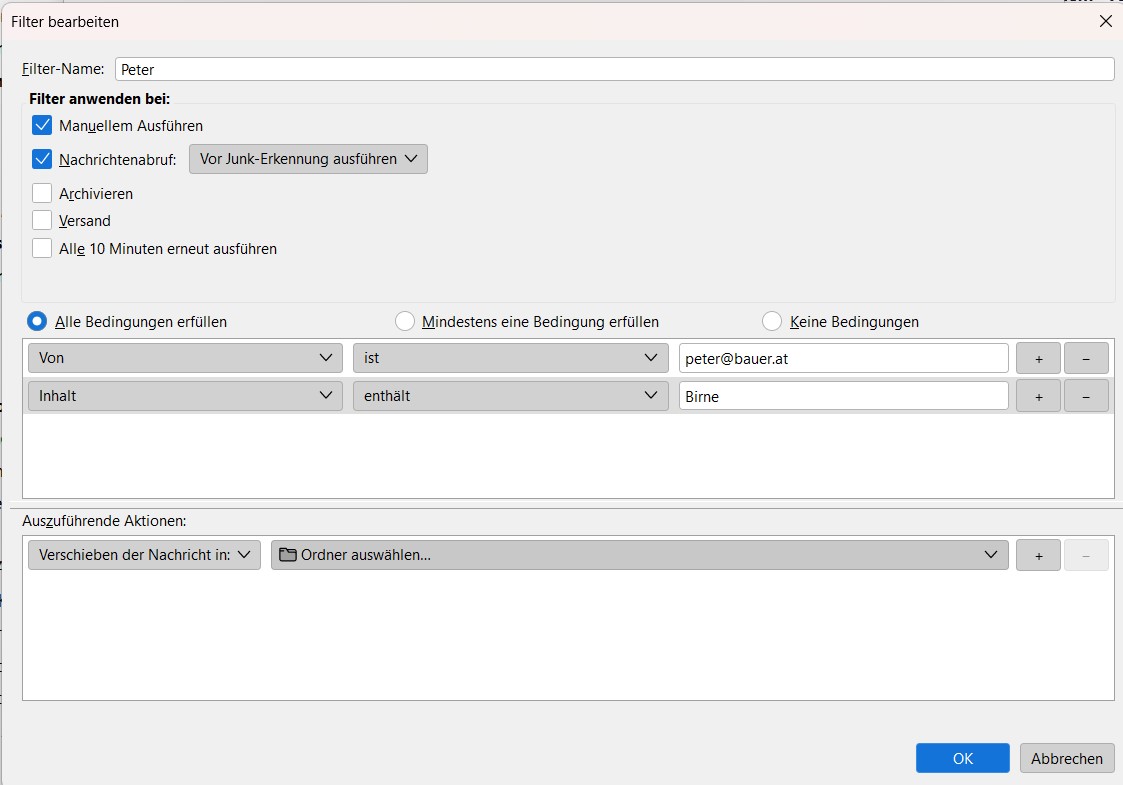
Task: Click the Filter-Name text field
Action: [x=614, y=69]
